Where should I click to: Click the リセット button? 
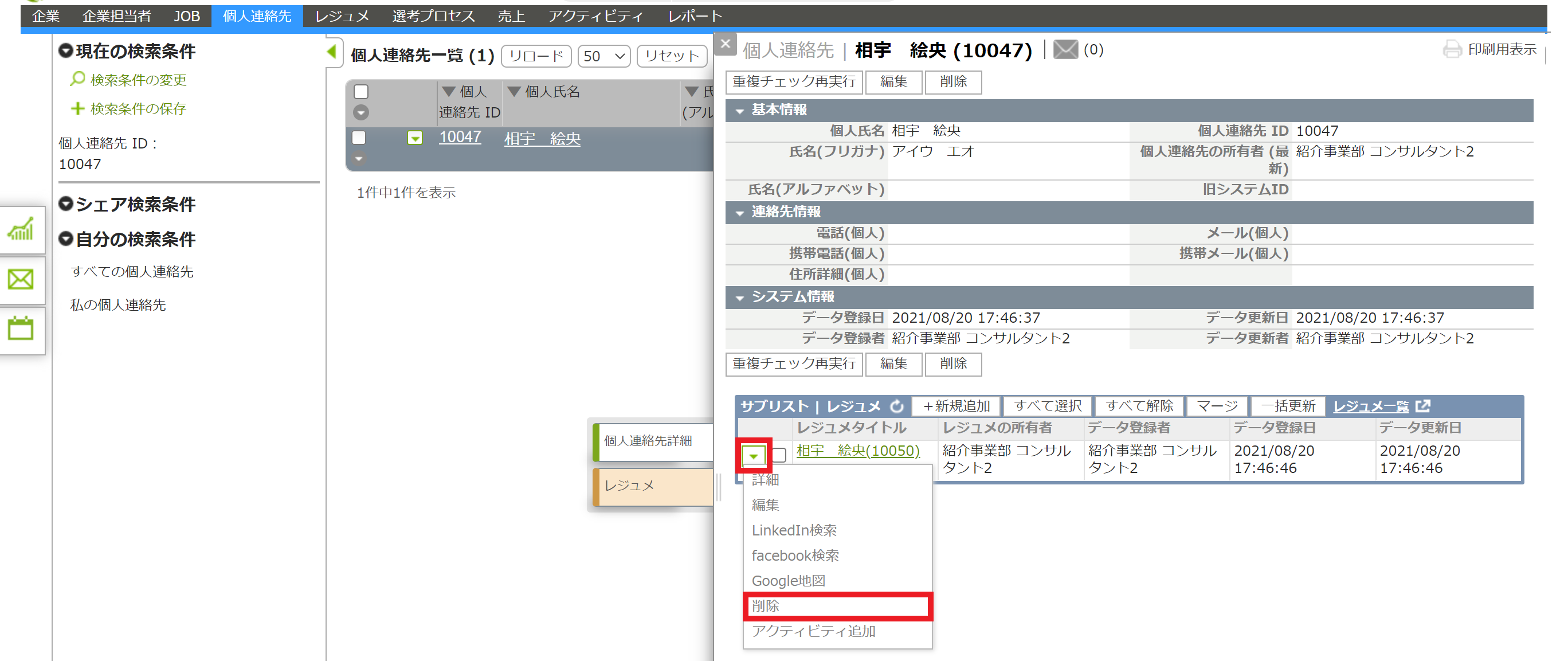(672, 57)
